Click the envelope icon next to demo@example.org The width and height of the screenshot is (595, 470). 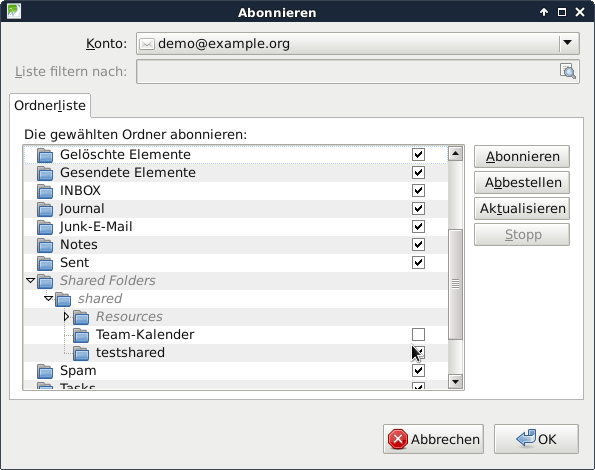[x=146, y=44]
